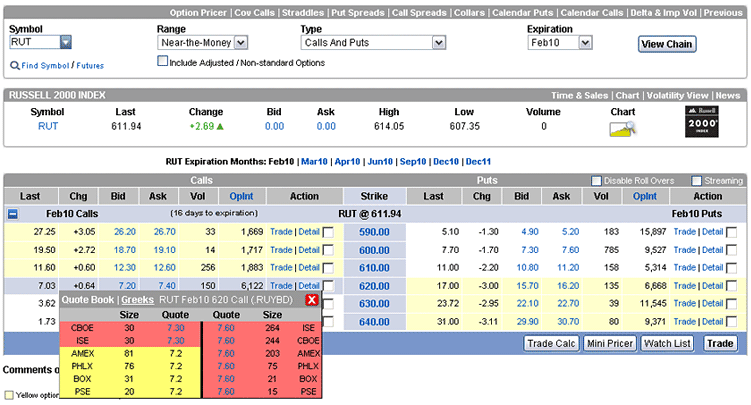Click the green change arrow indicator
This screenshot has width=751, height=405.
tap(220, 127)
